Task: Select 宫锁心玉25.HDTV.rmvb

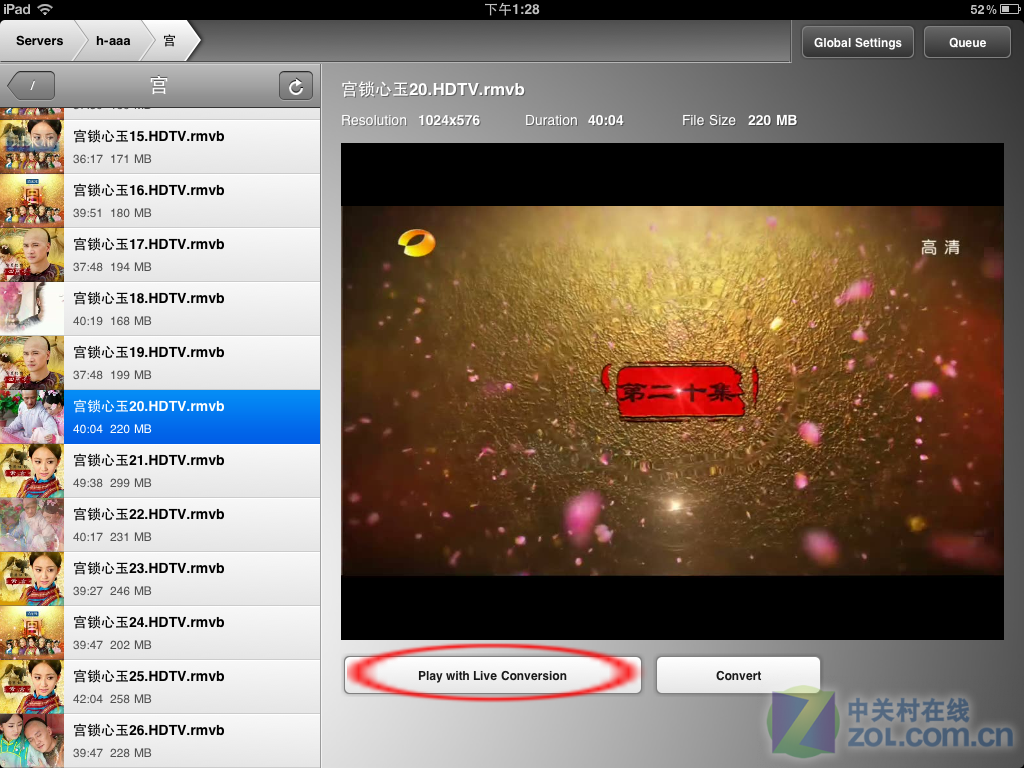Action: click(160, 687)
